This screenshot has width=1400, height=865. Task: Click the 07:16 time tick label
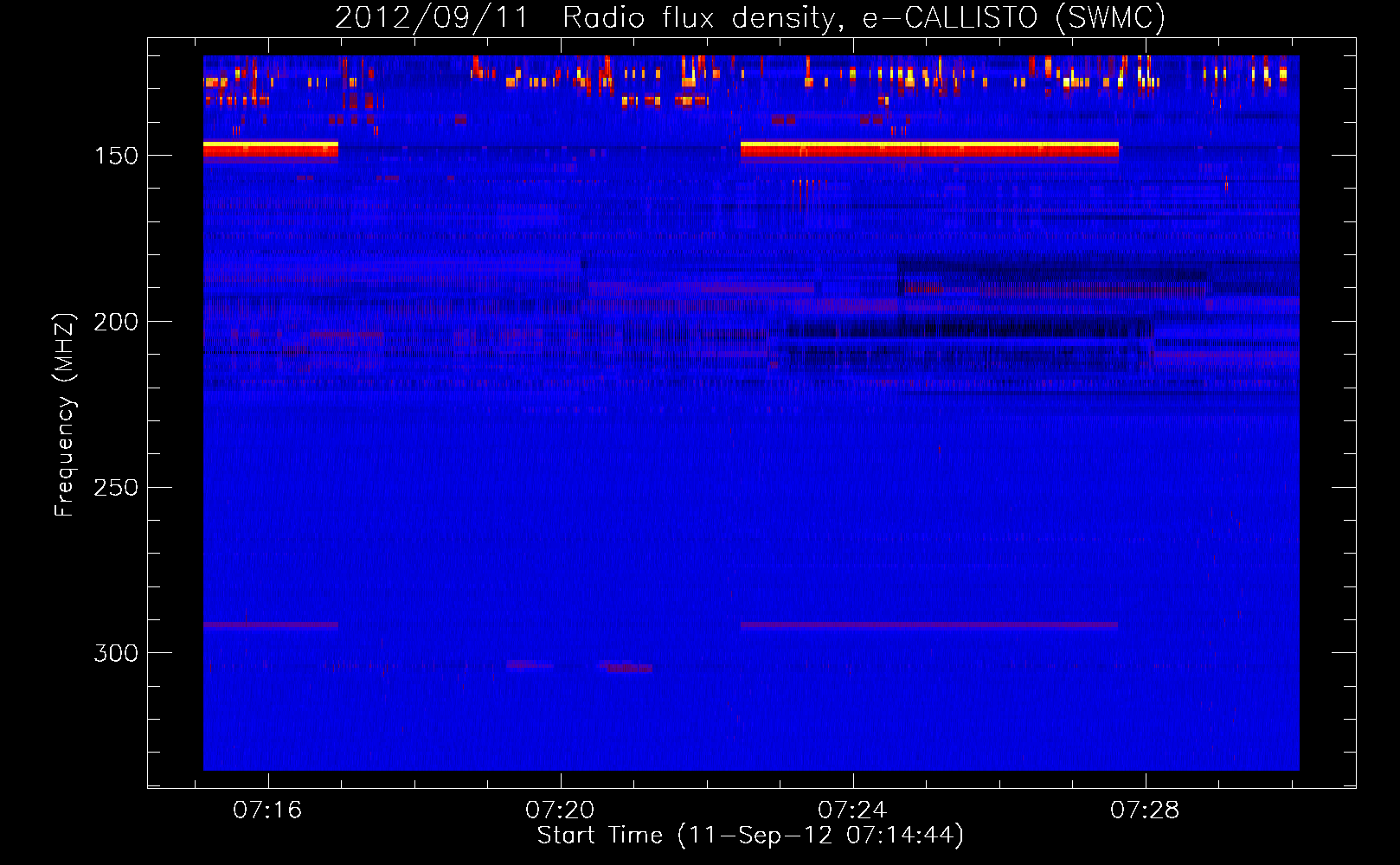pyautogui.click(x=267, y=810)
